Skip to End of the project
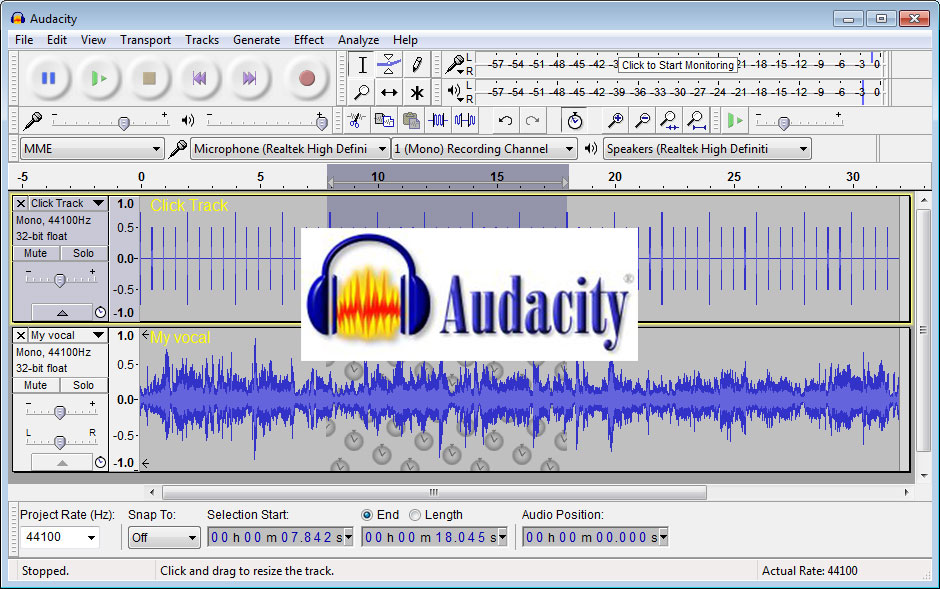Screen dimensions: 940x589 249,78
